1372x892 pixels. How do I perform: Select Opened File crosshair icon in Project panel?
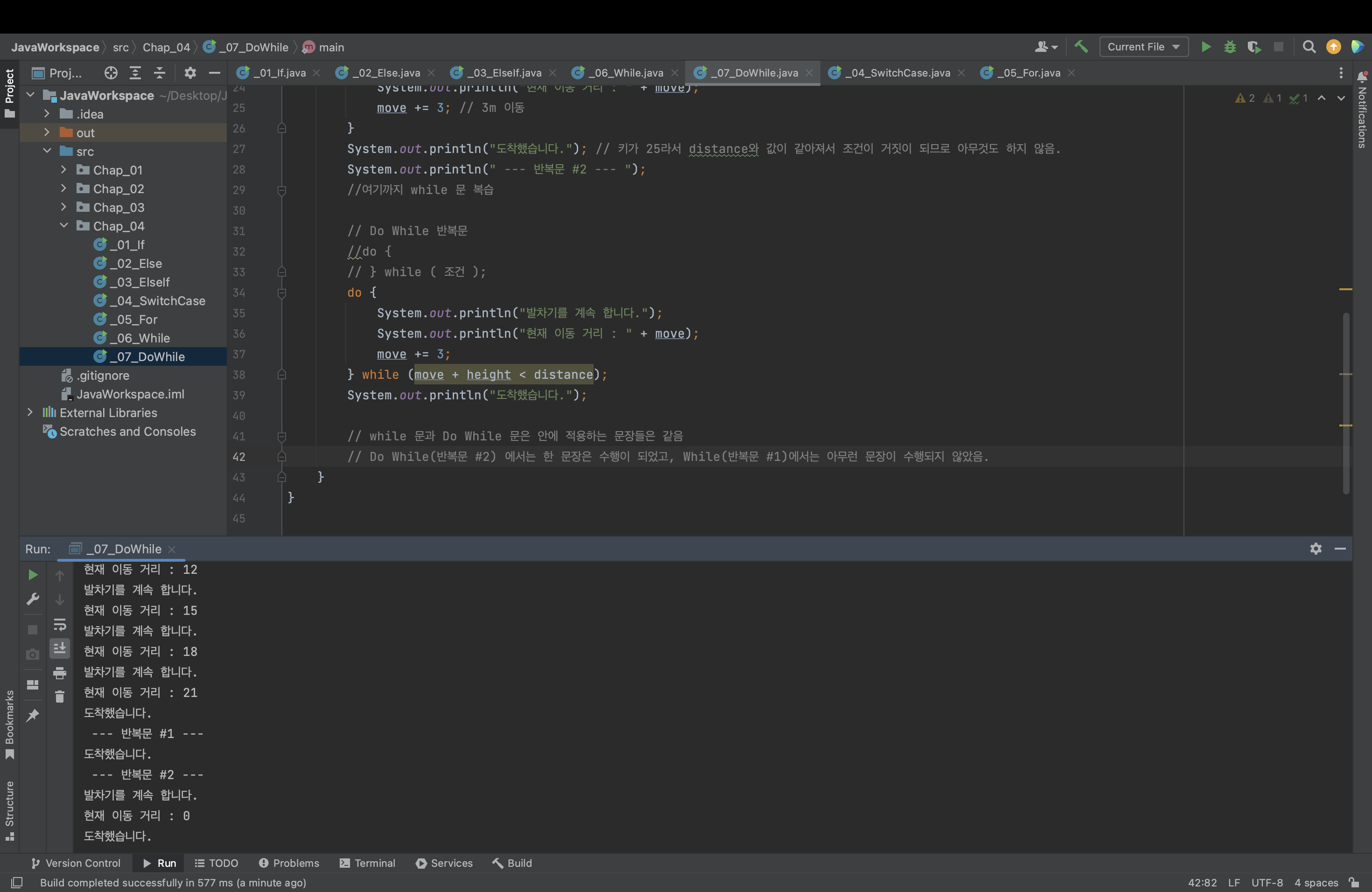(111, 73)
